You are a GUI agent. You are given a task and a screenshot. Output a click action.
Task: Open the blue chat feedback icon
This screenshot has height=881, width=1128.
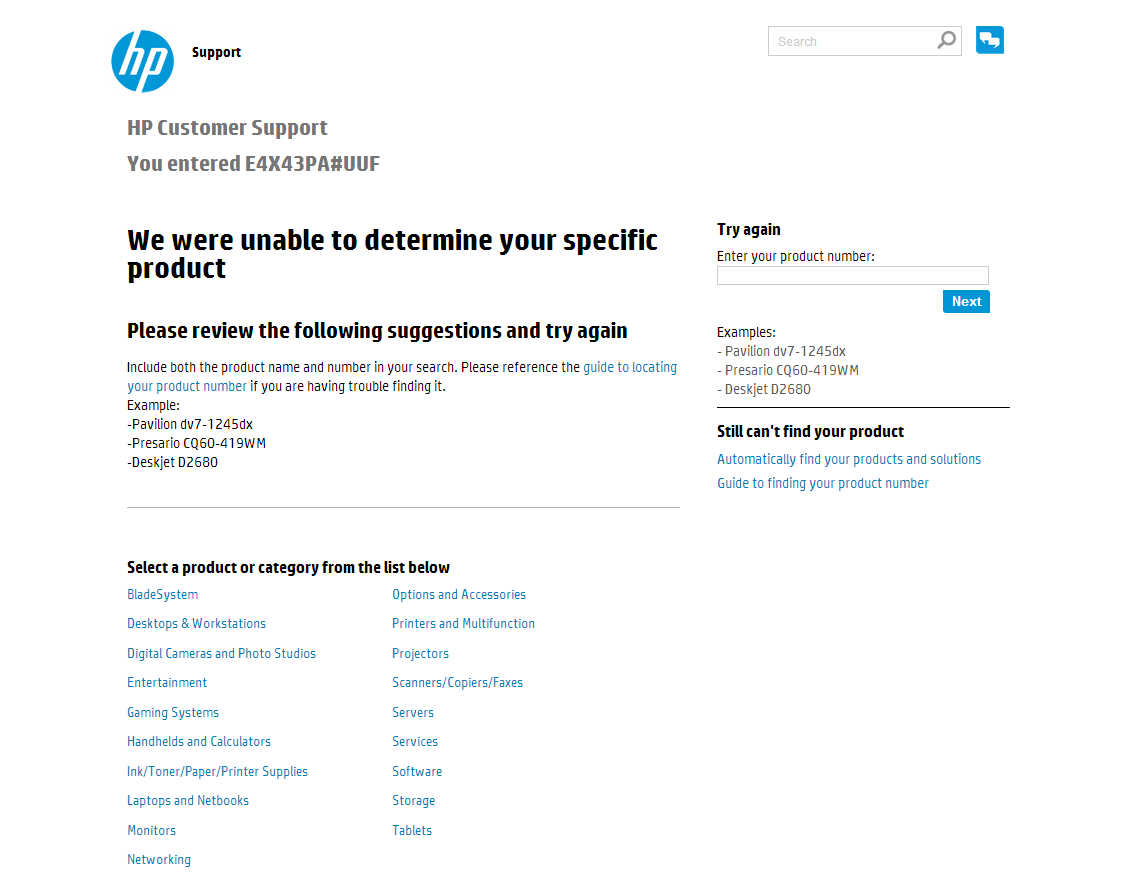[x=989, y=40]
